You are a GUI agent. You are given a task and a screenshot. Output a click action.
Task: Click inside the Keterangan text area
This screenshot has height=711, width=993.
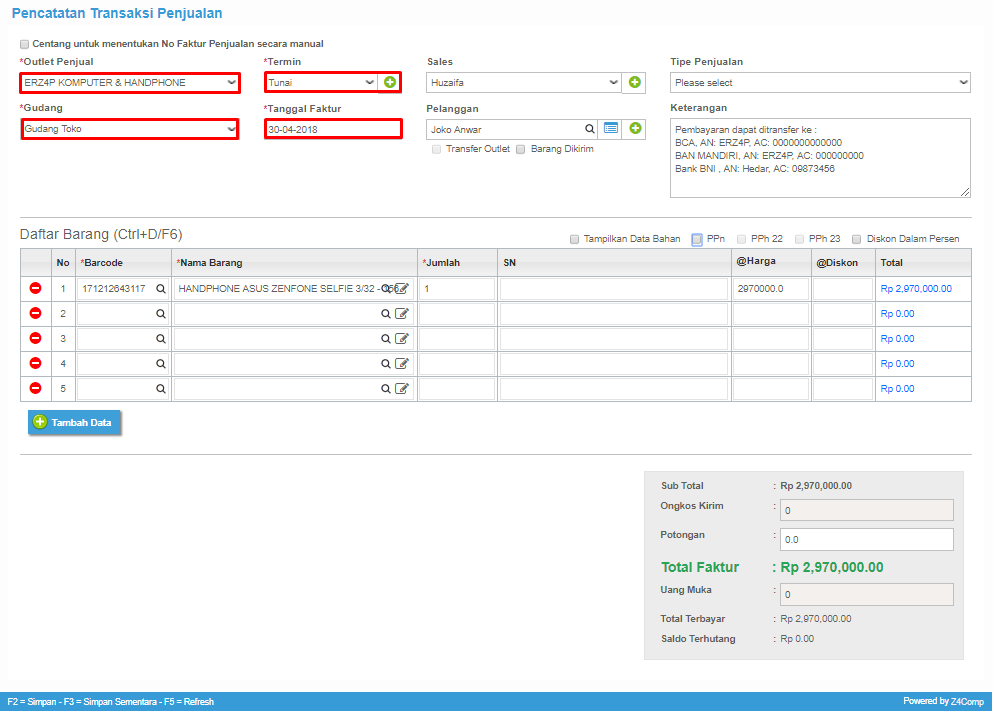pos(820,158)
